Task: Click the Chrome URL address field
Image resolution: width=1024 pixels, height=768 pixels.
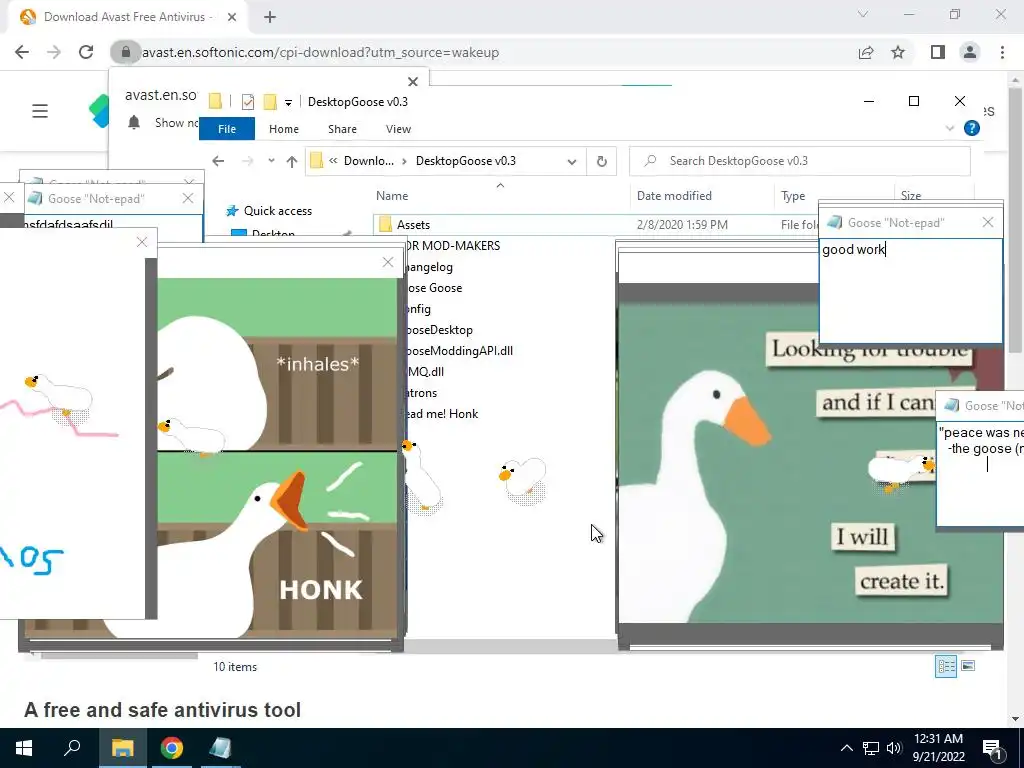Action: 480,52
